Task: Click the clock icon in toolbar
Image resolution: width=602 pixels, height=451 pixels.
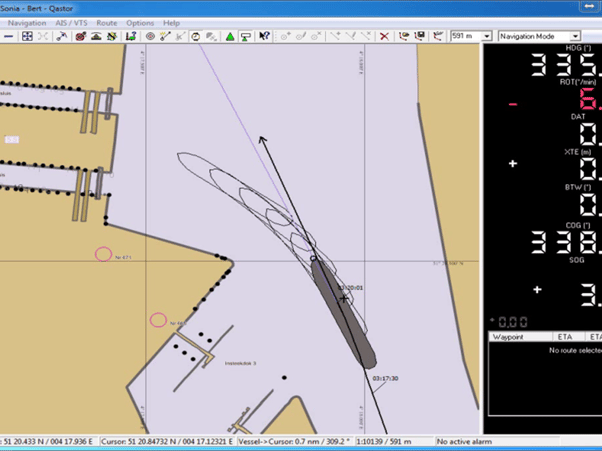Action: [196, 37]
